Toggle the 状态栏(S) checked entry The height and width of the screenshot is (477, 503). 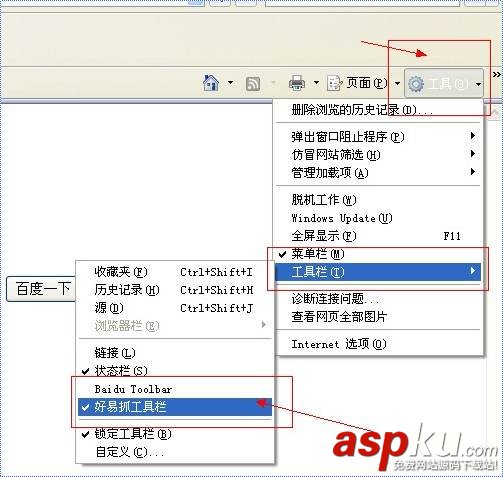[x=175, y=370]
